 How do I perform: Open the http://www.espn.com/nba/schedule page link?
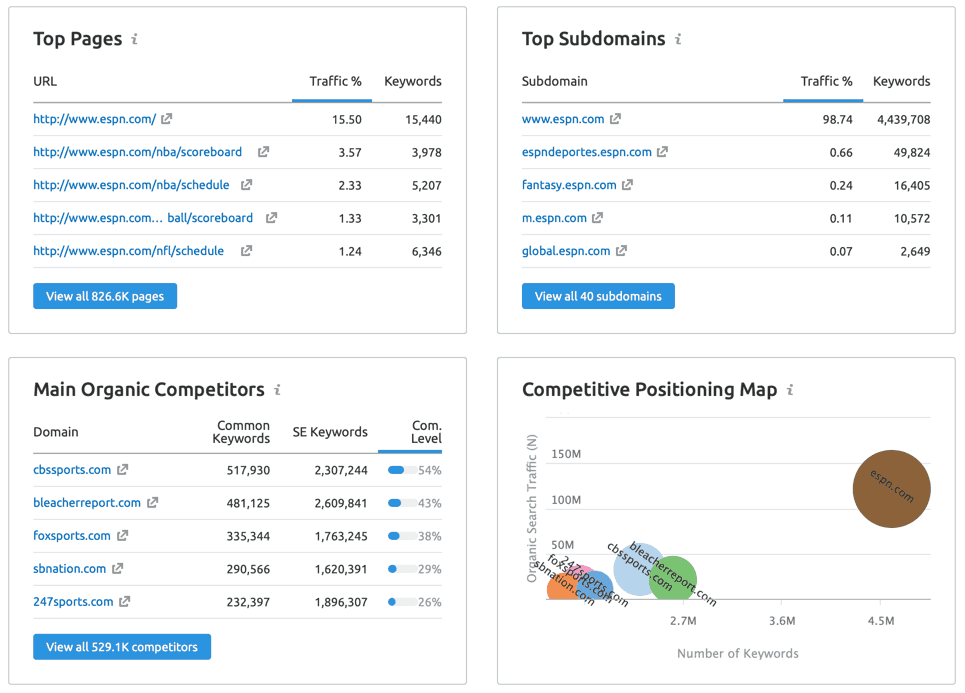[x=130, y=185]
